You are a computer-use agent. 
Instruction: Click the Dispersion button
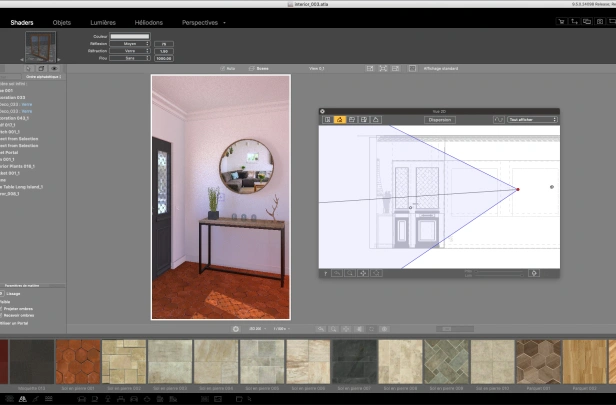click(440, 120)
